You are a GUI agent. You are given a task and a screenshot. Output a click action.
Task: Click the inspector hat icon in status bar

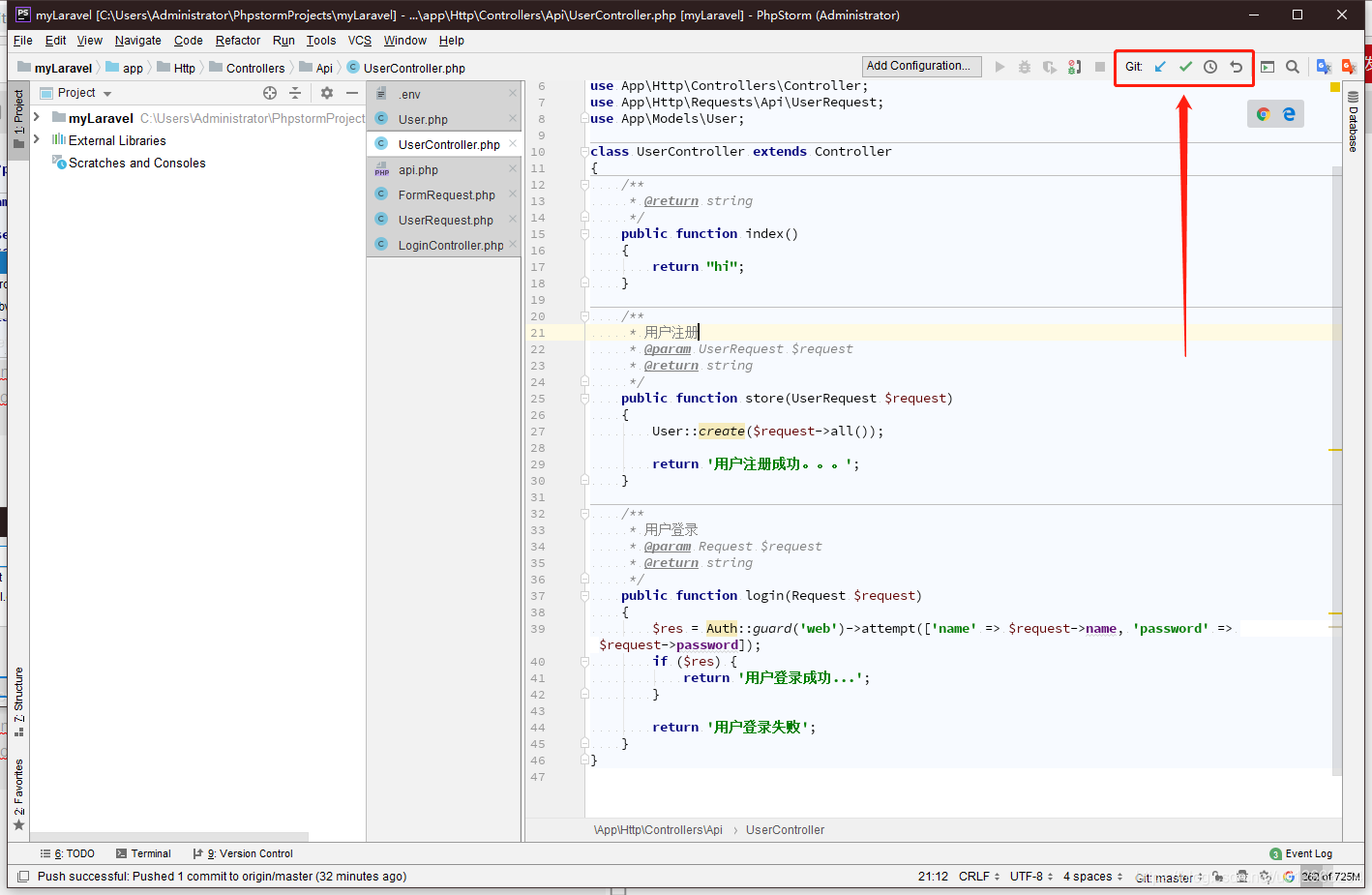coord(1241,877)
